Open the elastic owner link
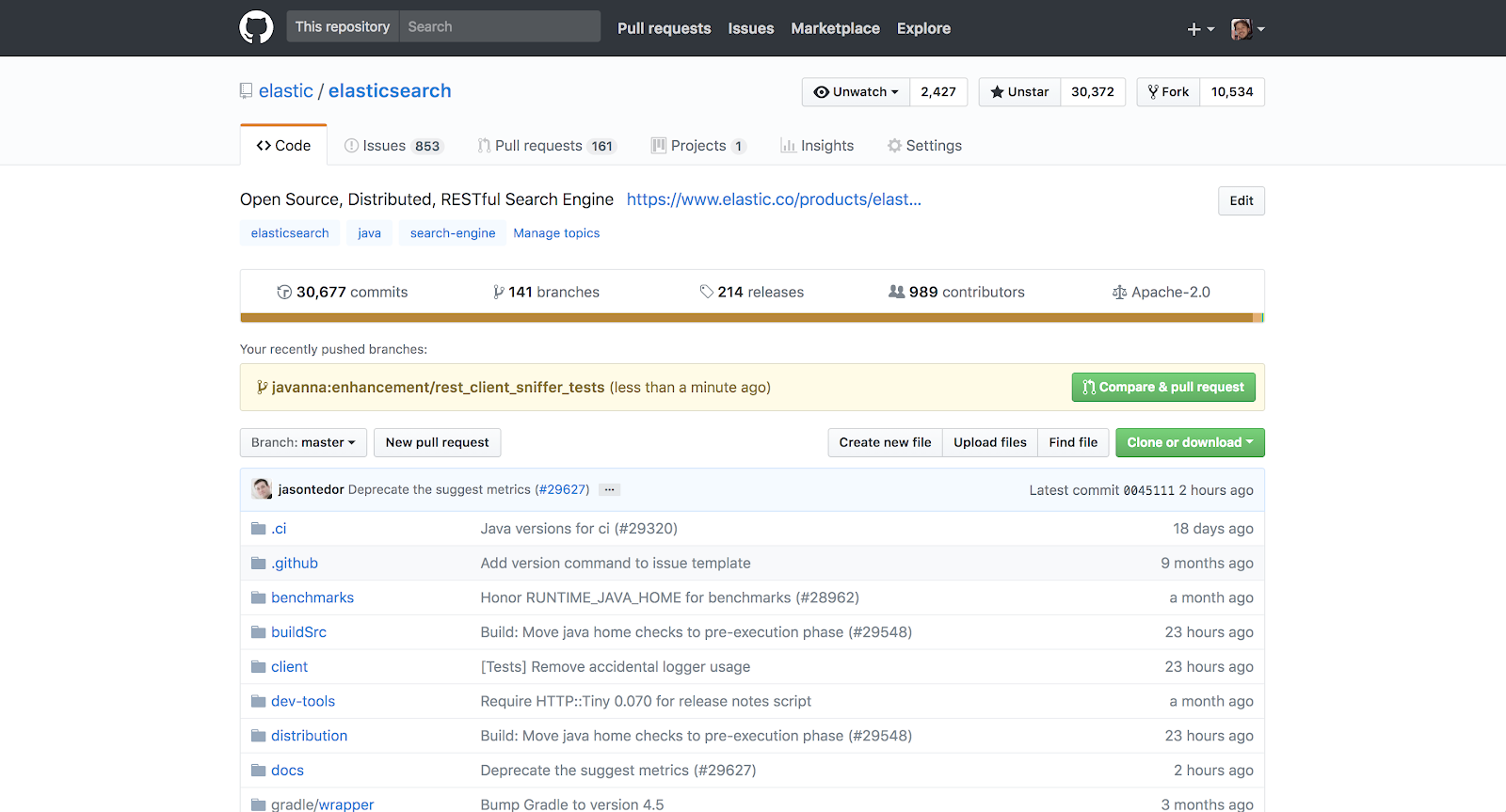 coord(286,91)
